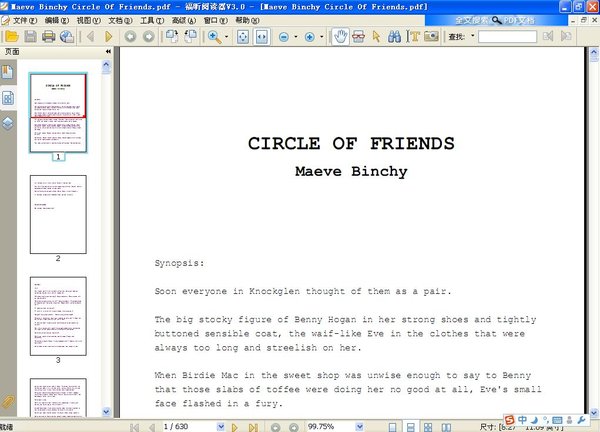Switch to continuous page layout
The width and height of the screenshot is (600, 432).
tap(410, 427)
